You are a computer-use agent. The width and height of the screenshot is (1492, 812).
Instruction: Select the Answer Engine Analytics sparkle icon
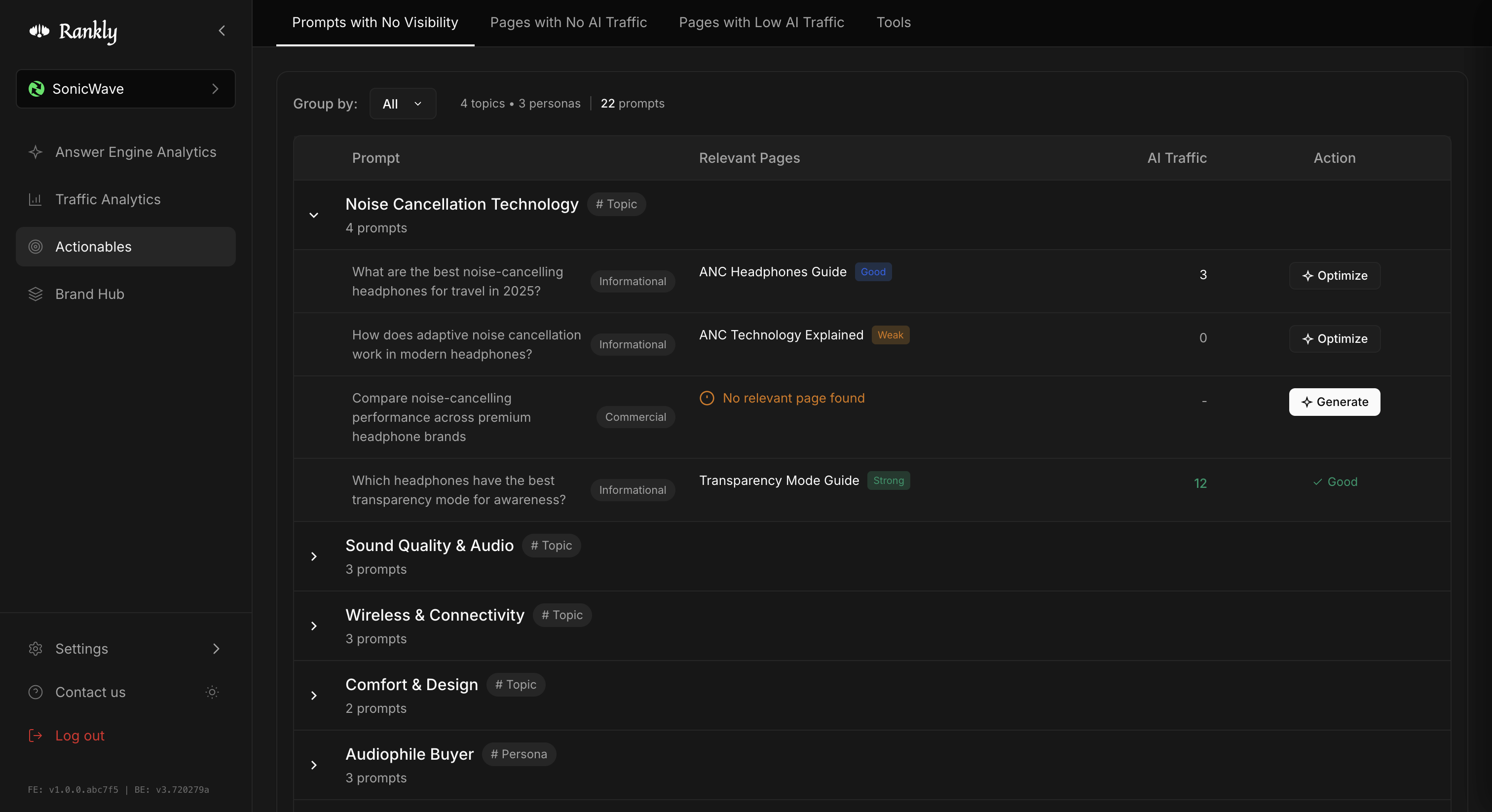[x=35, y=152]
